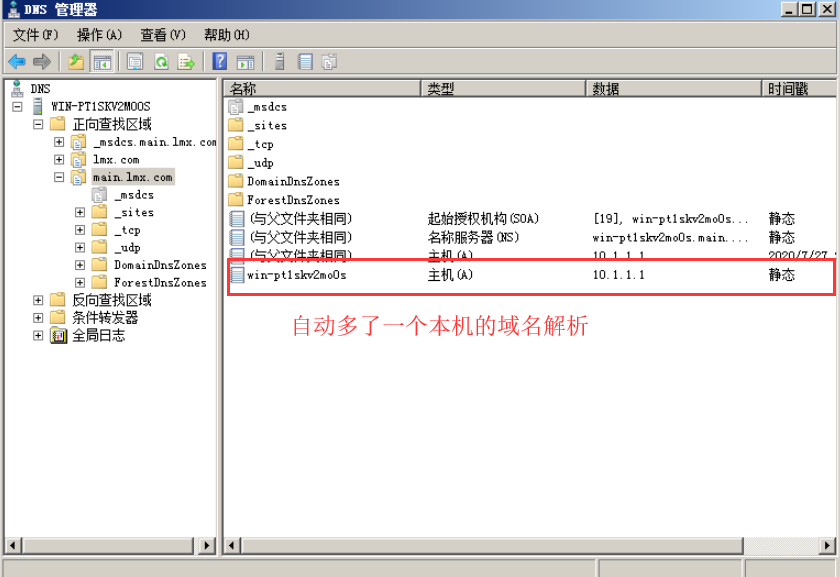
Task: Click the Back arrow toolbar icon
Action: pos(17,62)
